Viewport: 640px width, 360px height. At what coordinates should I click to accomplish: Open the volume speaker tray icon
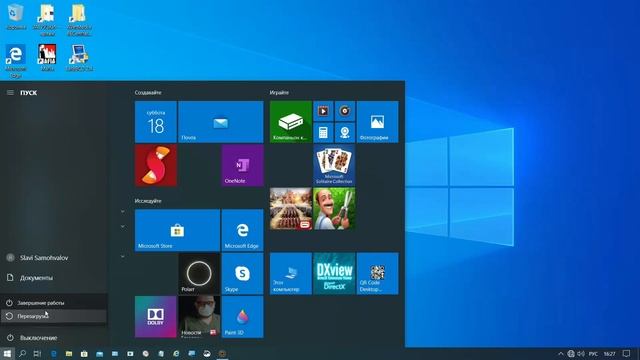[x=581, y=354]
